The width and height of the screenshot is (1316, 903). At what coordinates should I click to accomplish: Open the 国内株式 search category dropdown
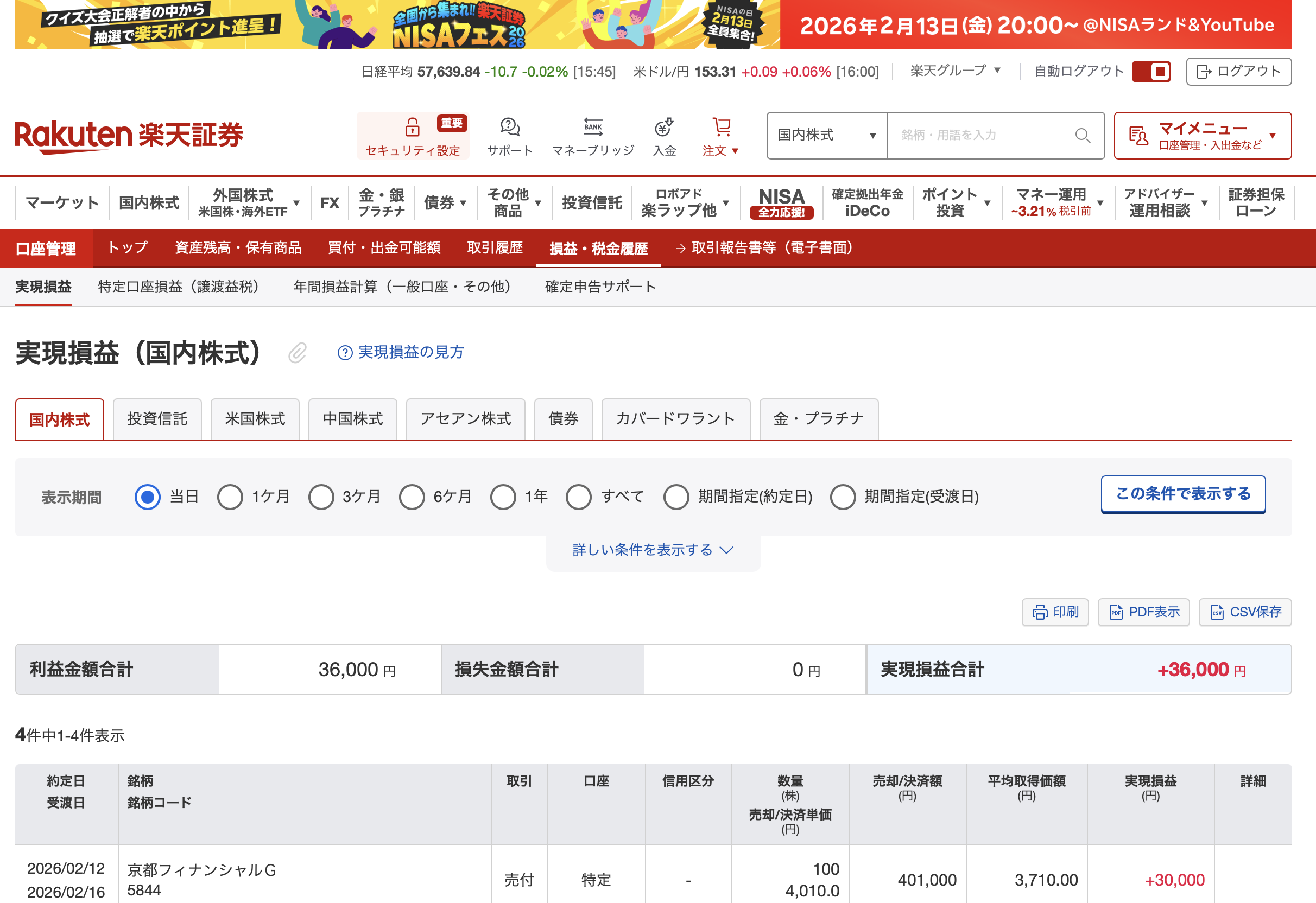point(826,135)
